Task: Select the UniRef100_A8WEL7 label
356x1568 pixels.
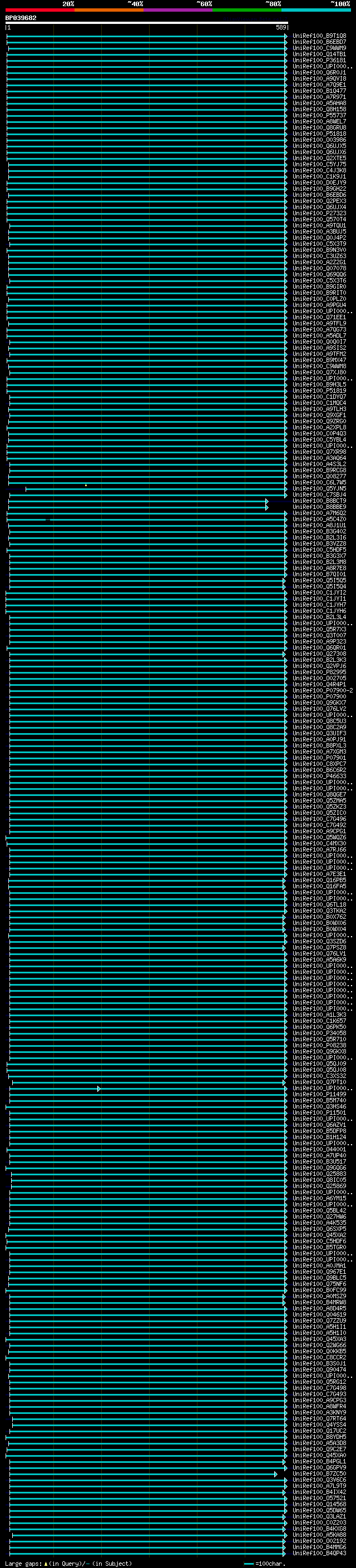Action: [319, 121]
